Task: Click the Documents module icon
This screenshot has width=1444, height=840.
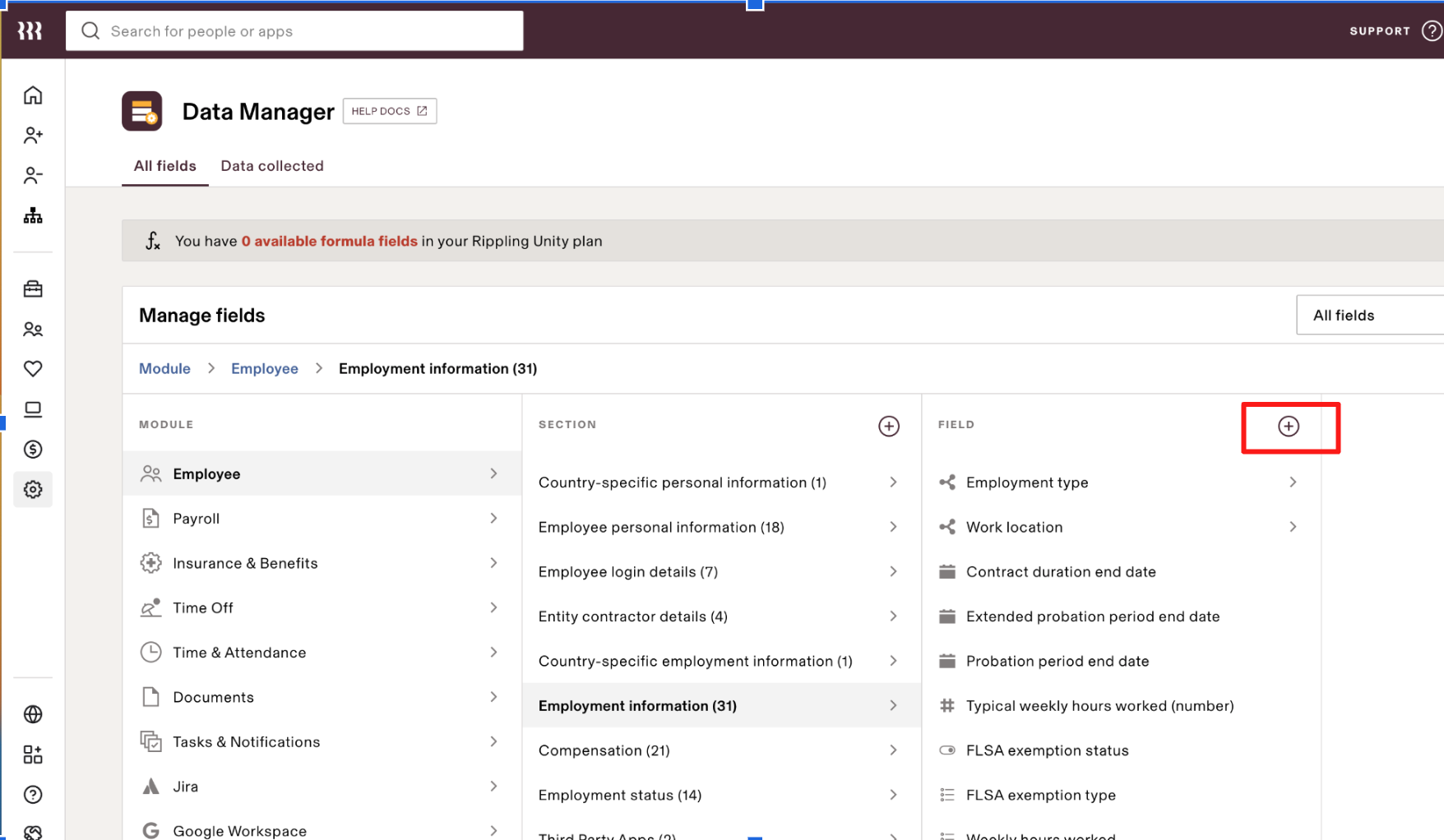Action: point(150,697)
